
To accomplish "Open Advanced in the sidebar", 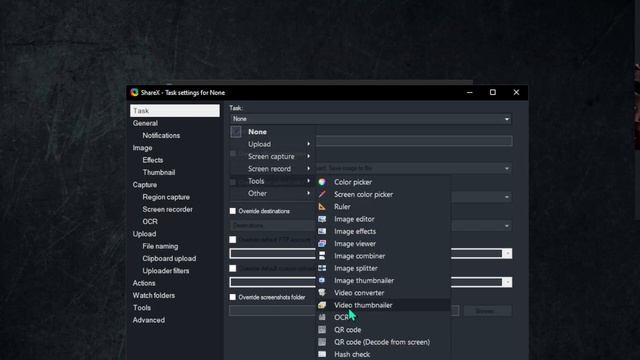I will (x=149, y=320).
